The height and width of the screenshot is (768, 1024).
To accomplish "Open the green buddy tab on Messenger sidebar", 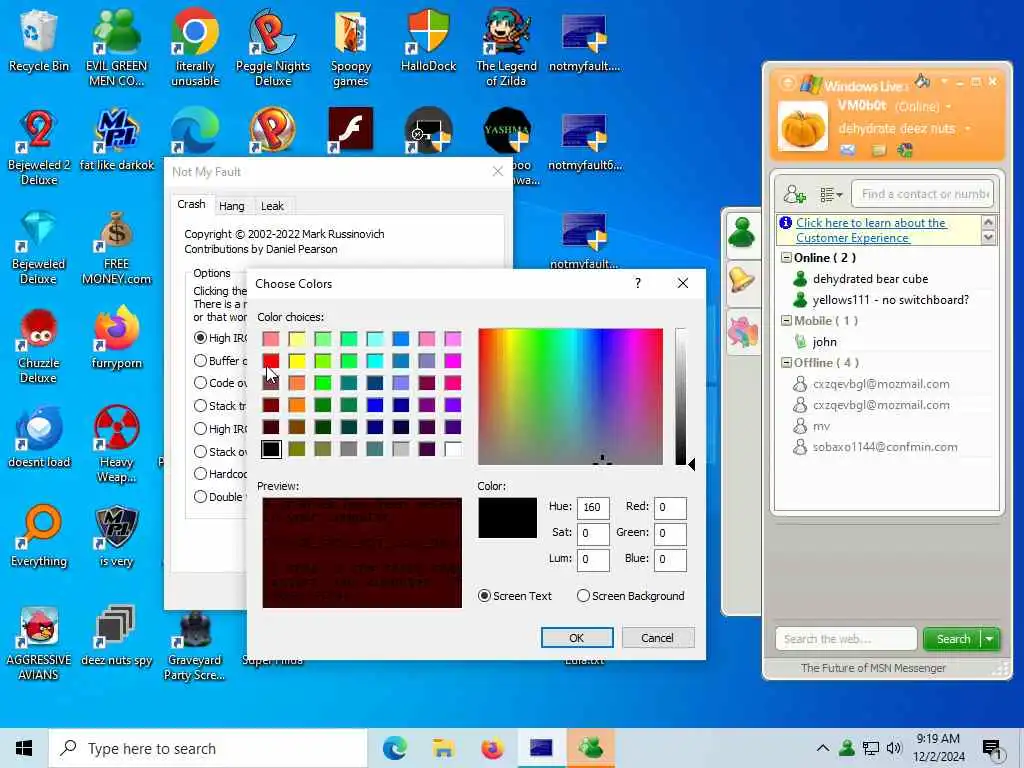I will 743,233.
